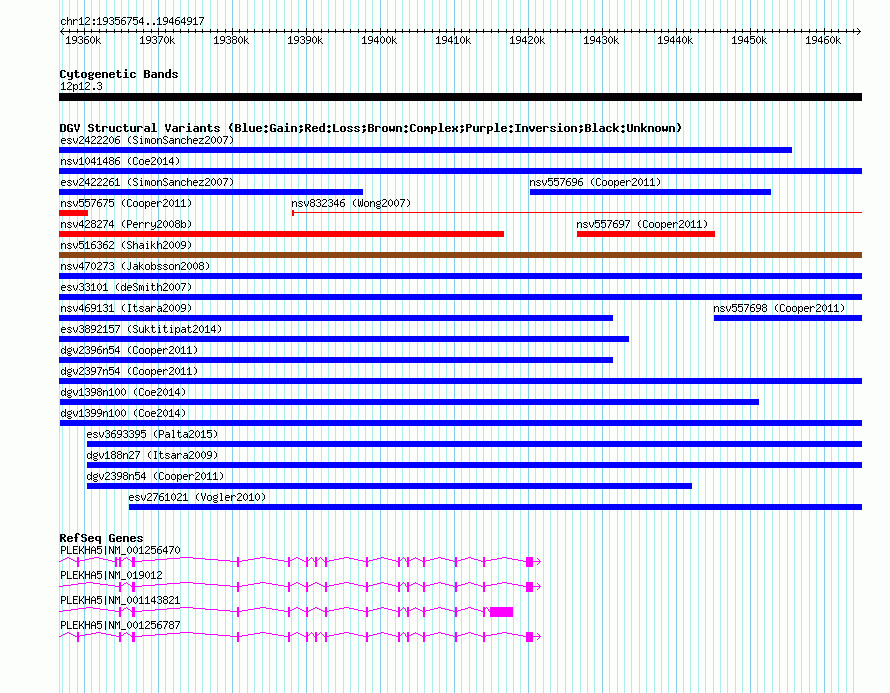Click the nsv516362 (Shaikh2009) label
Viewport: 890px width, 693px height.
pyautogui.click(x=126, y=245)
